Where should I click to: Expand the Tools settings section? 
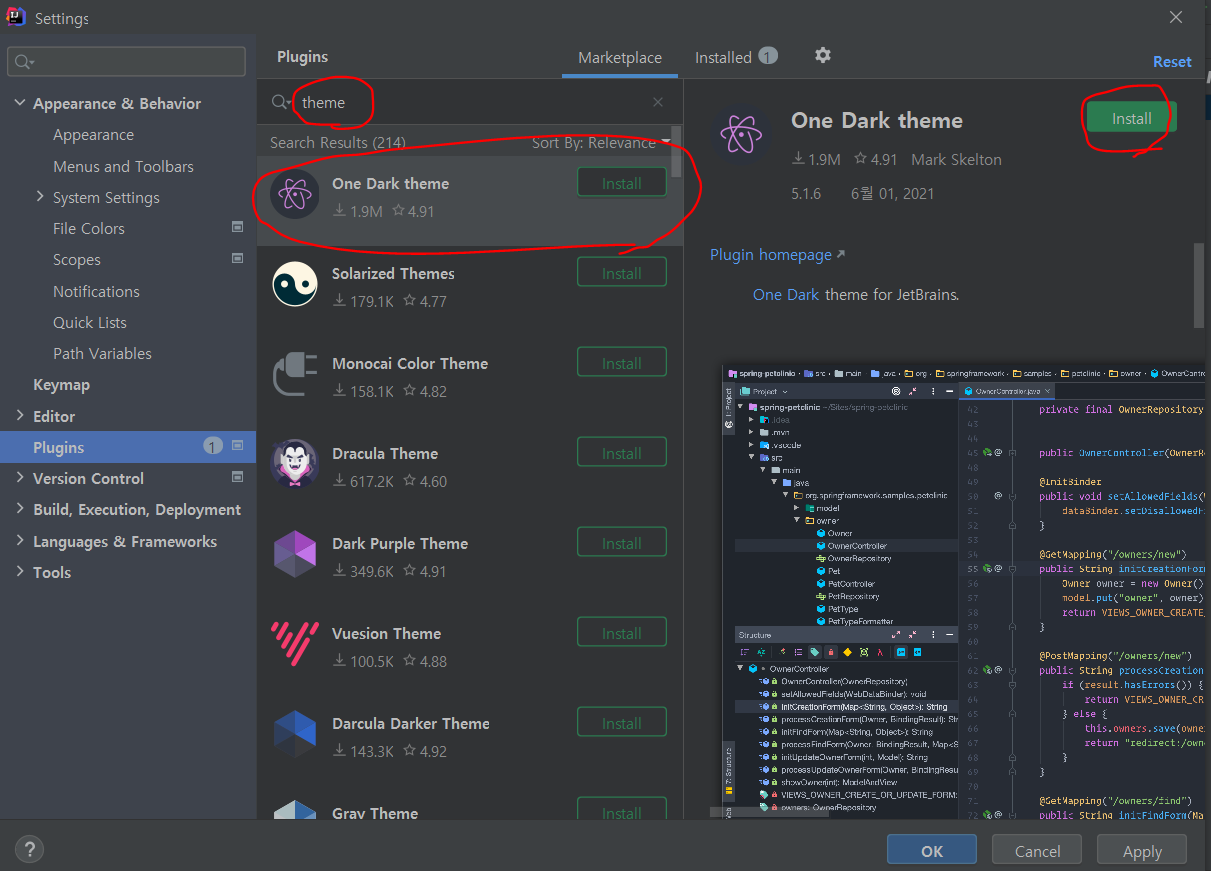(20, 572)
